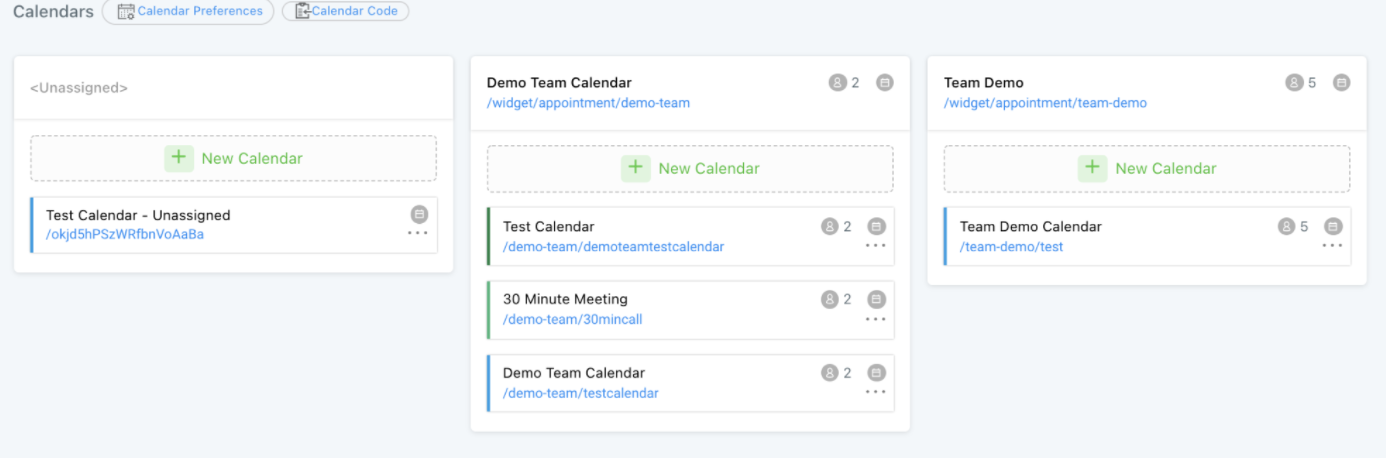
Task: Open Calendar Code
Action: pyautogui.click(x=346, y=11)
